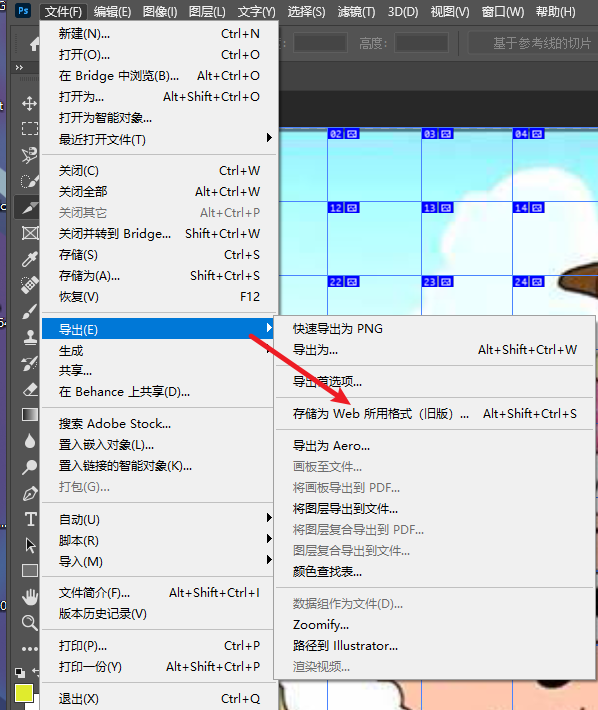Select the Zoom tool

29,623
